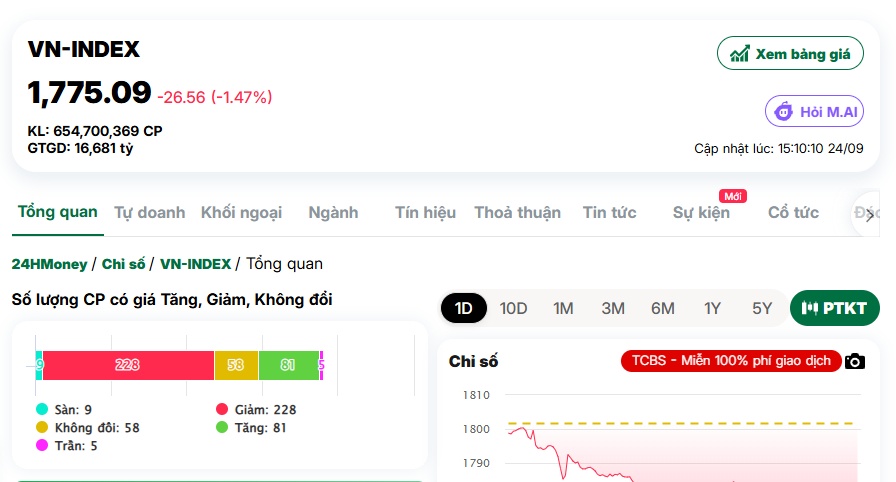Click the candlestick icon in PTKT button

tap(810, 308)
